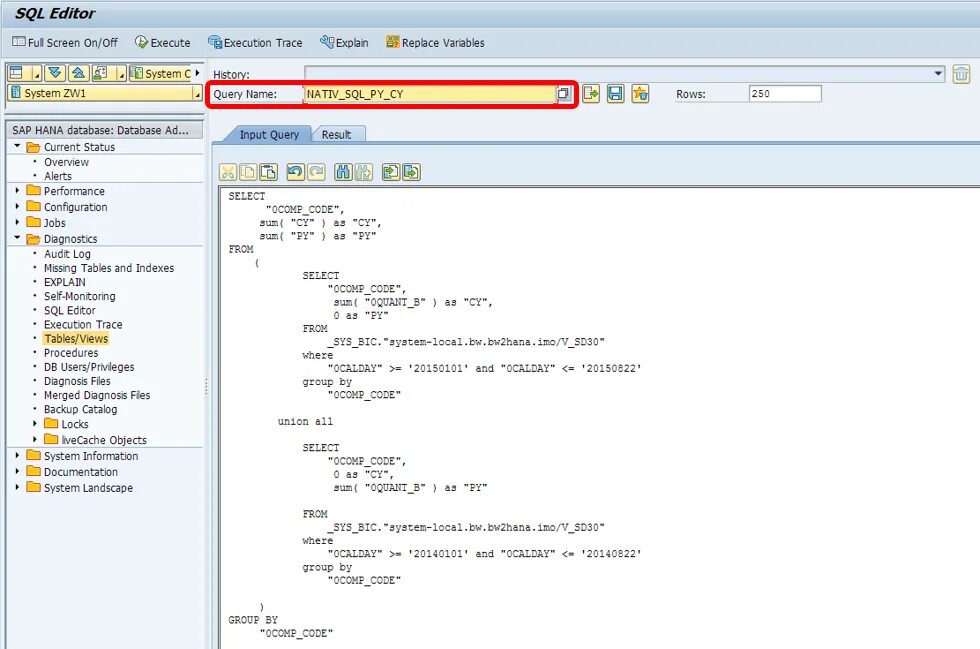Open DB Users/Privileges tree item
Viewport: 980px width, 649px height.
pos(89,367)
